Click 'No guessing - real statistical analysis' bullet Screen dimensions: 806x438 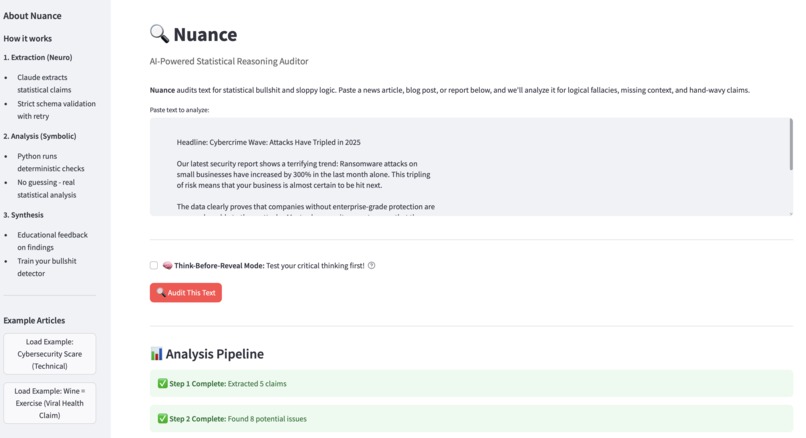click(x=46, y=188)
